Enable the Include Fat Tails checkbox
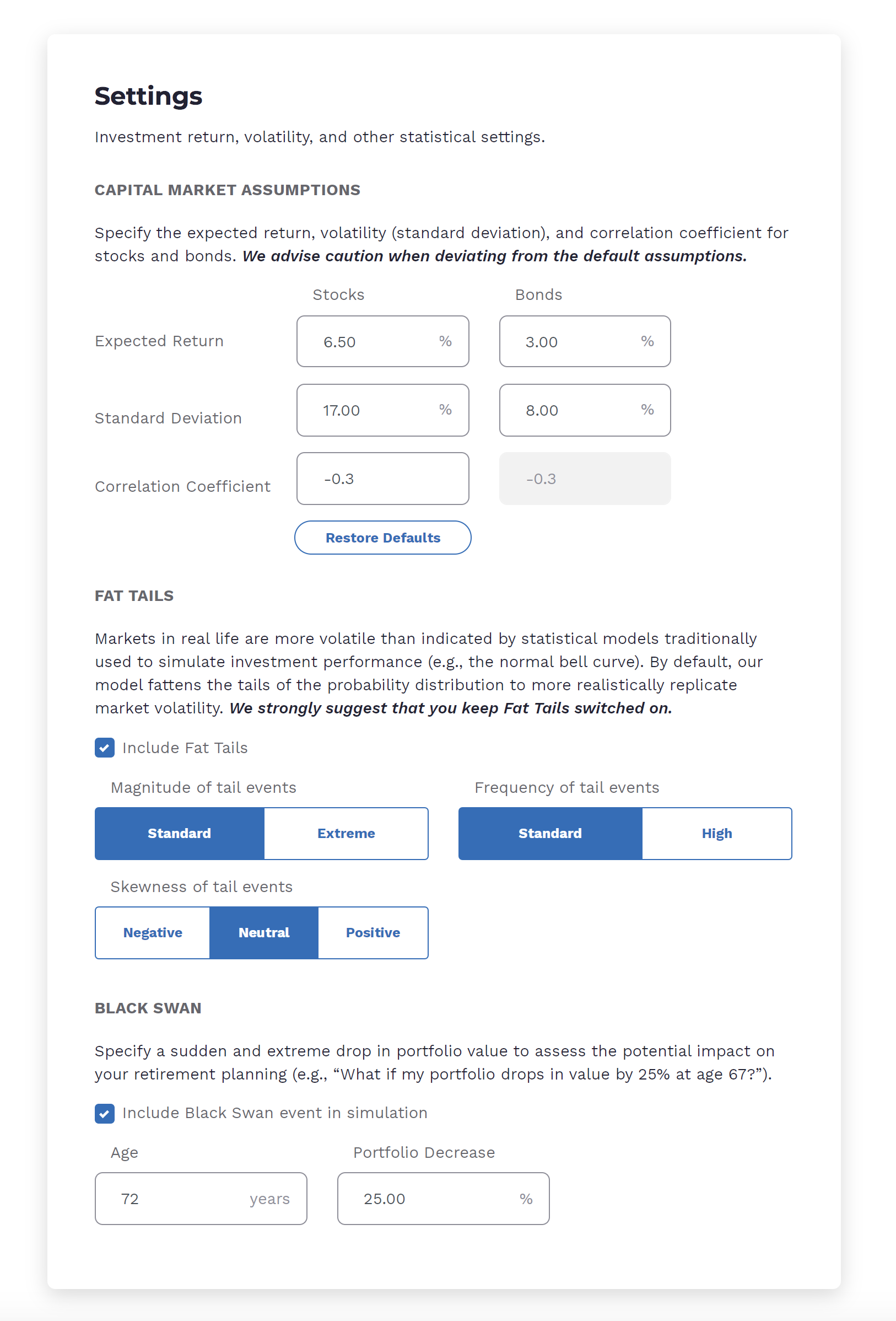The image size is (896, 1321). click(105, 748)
